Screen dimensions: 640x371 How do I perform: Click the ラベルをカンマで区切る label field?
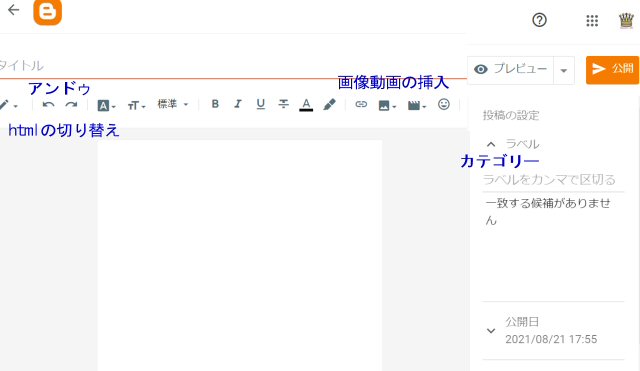(553, 180)
